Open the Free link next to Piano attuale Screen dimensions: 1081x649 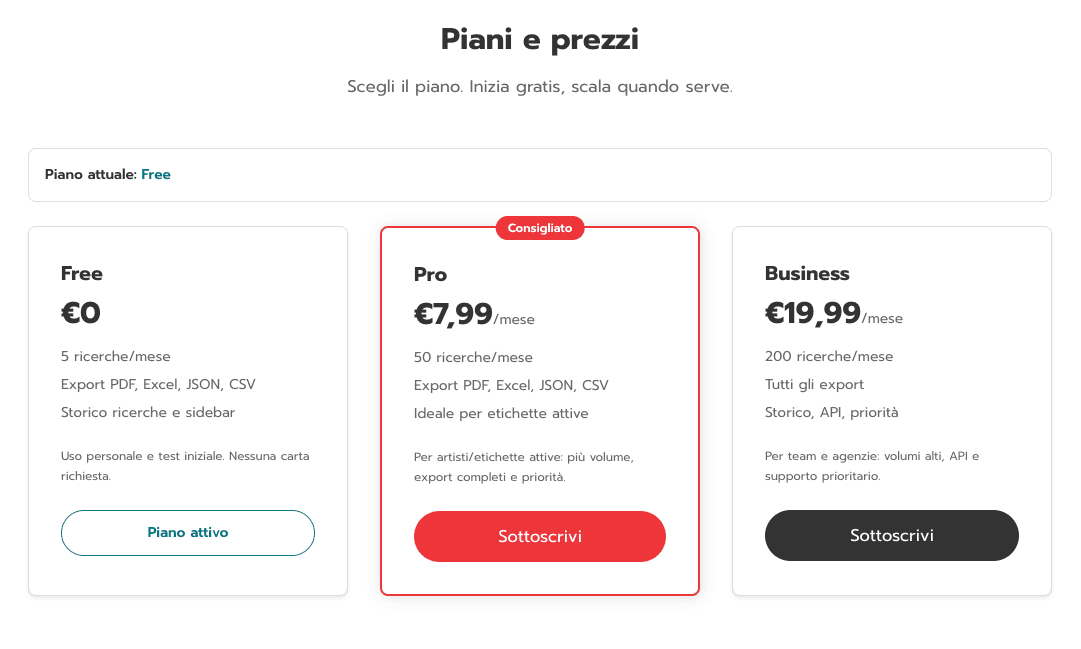[x=155, y=174]
